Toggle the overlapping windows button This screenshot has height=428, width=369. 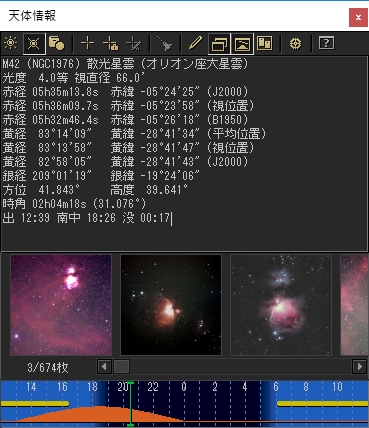(x=219, y=44)
